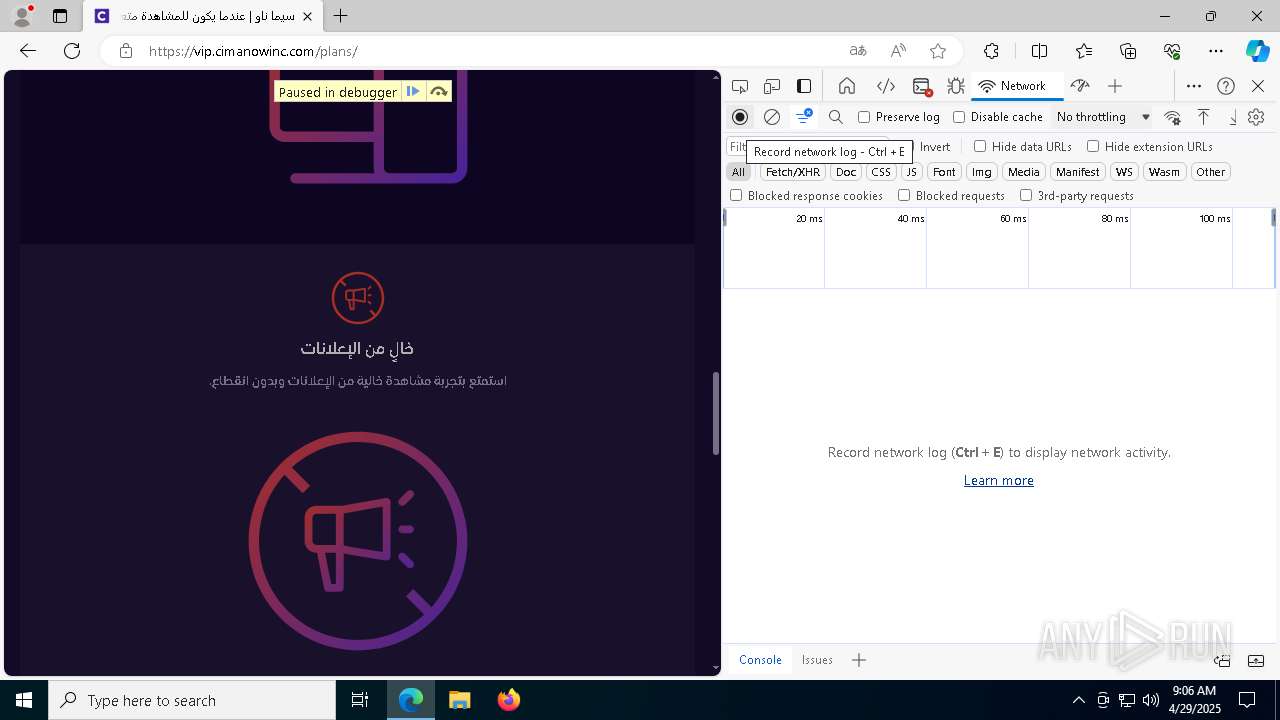
Task: Toggle DevTools sidebar panel icon
Action: [x=804, y=86]
